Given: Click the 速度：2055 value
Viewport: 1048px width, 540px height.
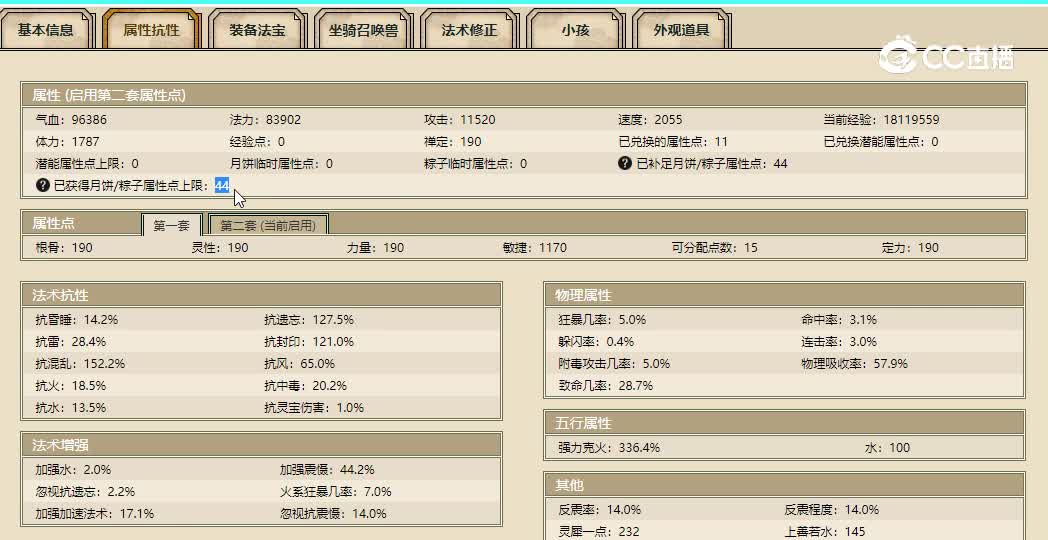Looking at the screenshot, I should 650,120.
